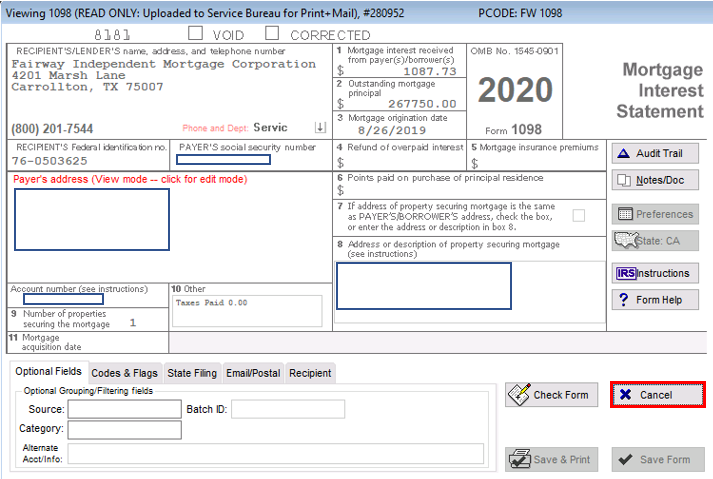Click the Batch ID input field
Viewport: 713px width, 479px height.
(x=288, y=409)
